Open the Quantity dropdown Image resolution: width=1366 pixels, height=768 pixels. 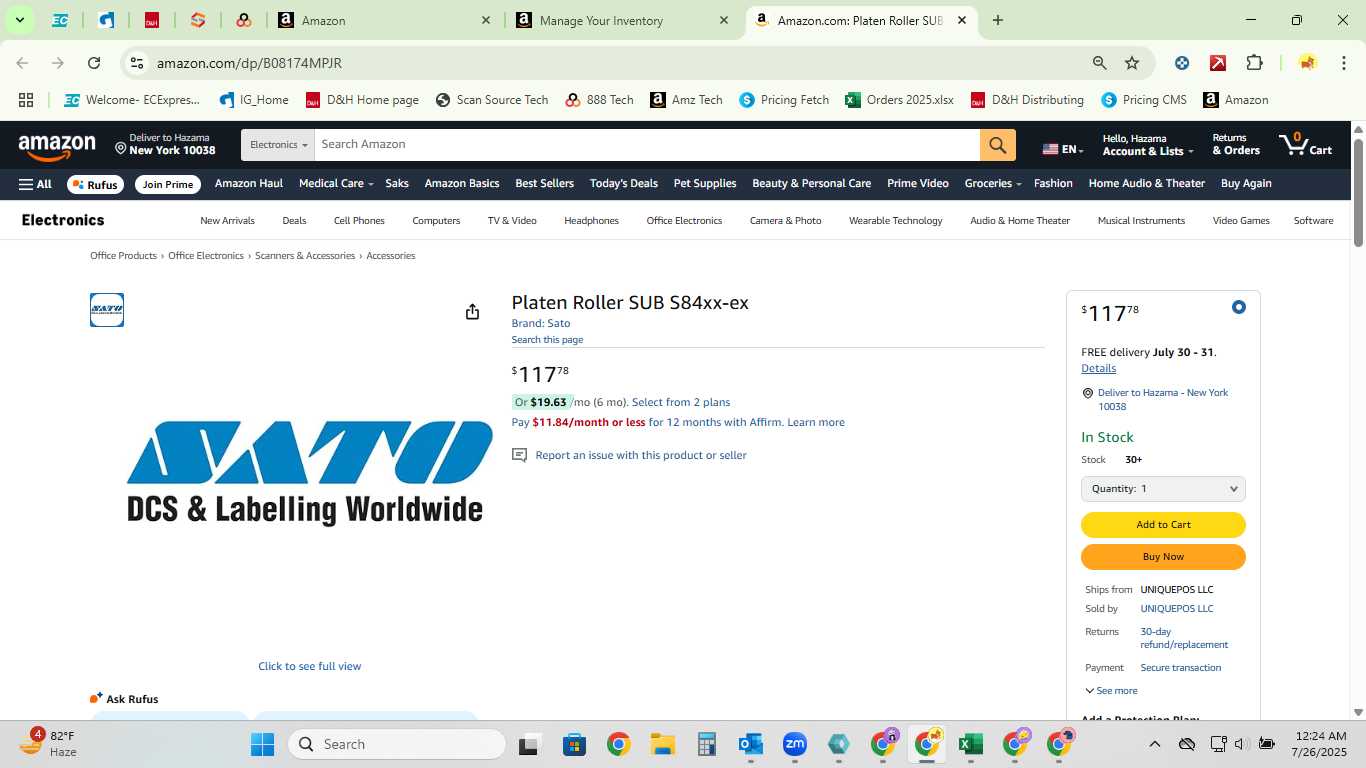[x=1163, y=489]
